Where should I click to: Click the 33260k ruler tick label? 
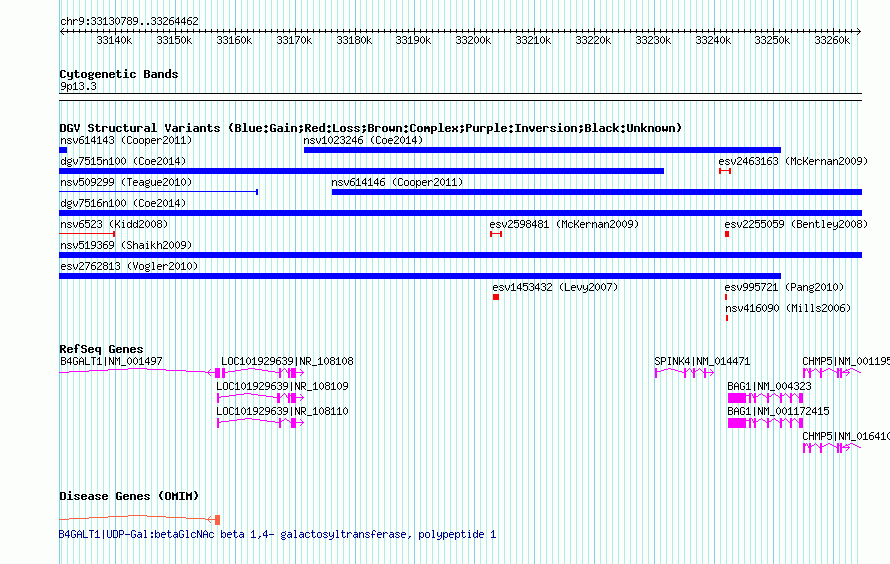(832, 40)
